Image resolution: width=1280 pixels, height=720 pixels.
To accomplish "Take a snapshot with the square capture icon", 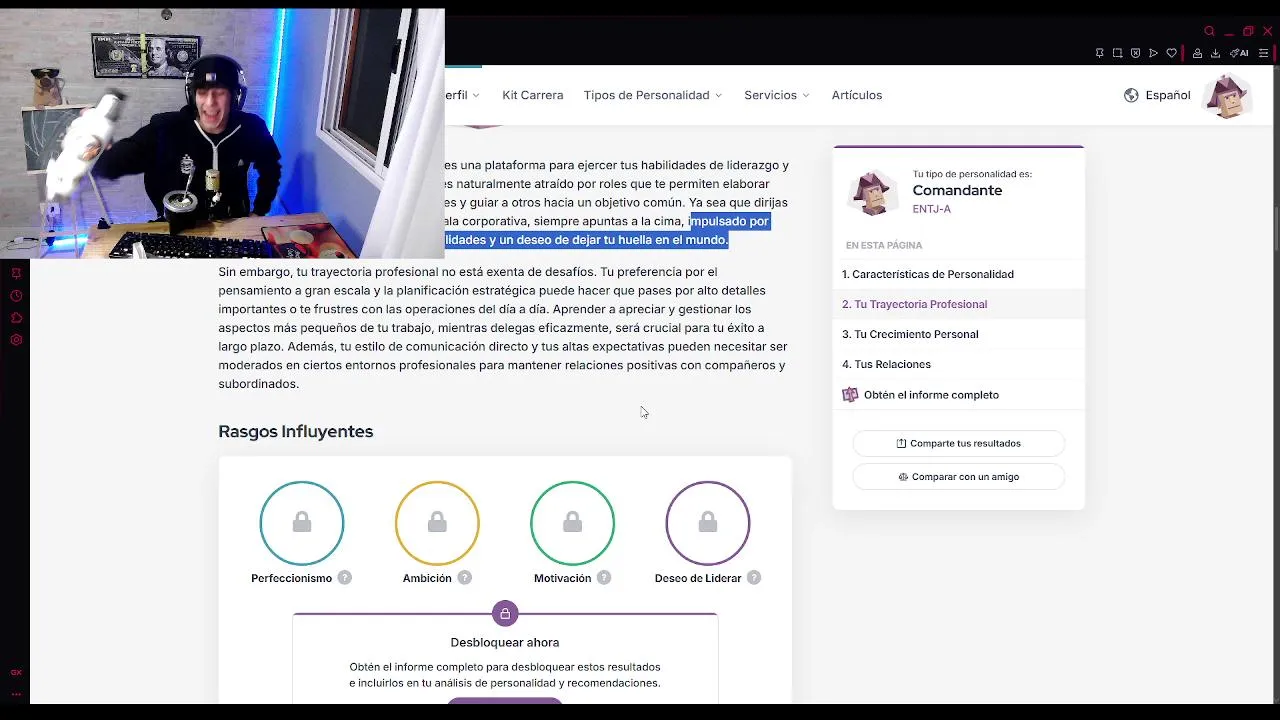I will [1117, 53].
